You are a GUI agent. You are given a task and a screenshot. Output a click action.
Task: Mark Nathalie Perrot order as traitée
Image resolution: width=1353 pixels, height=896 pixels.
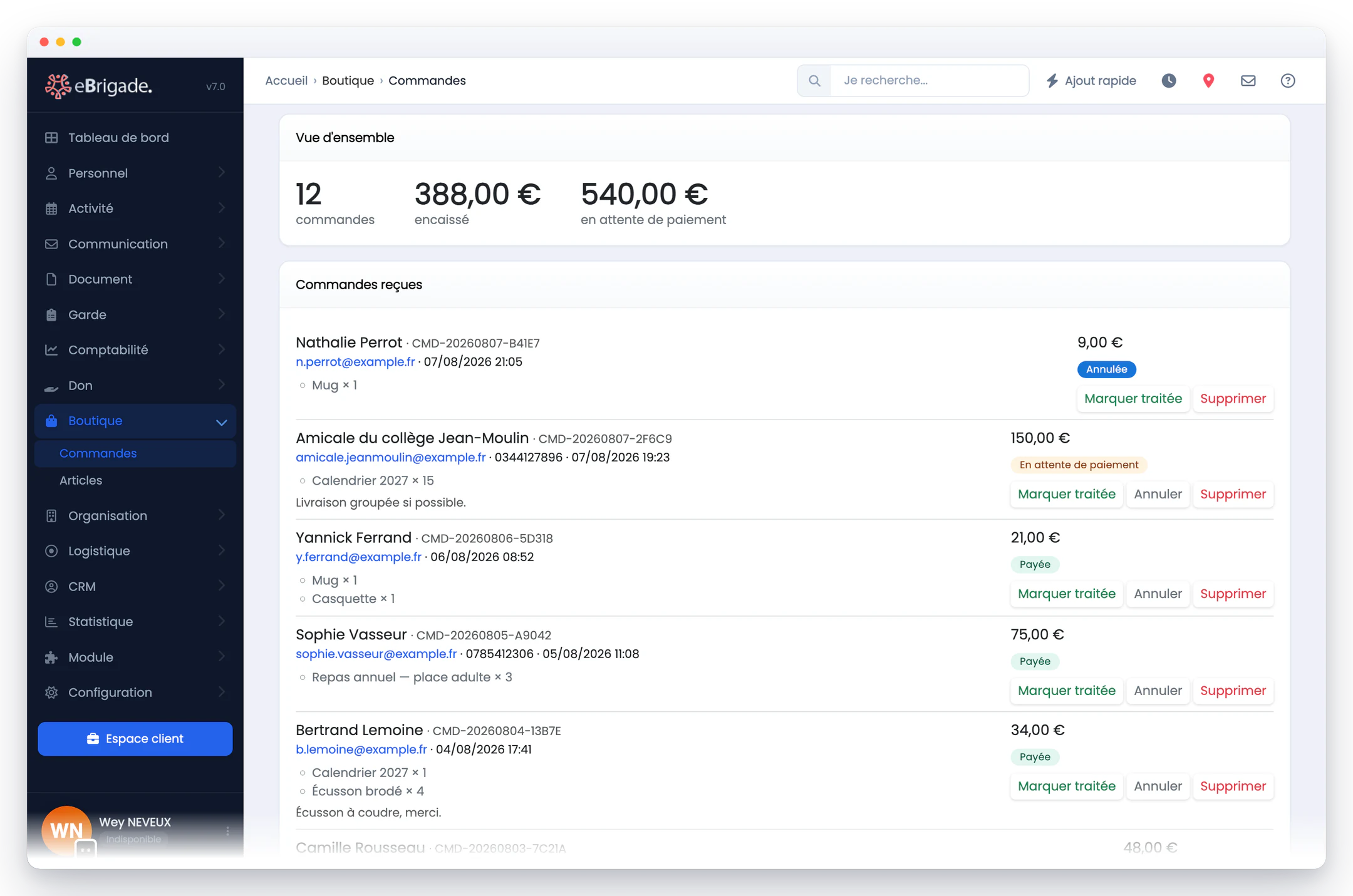(1133, 399)
